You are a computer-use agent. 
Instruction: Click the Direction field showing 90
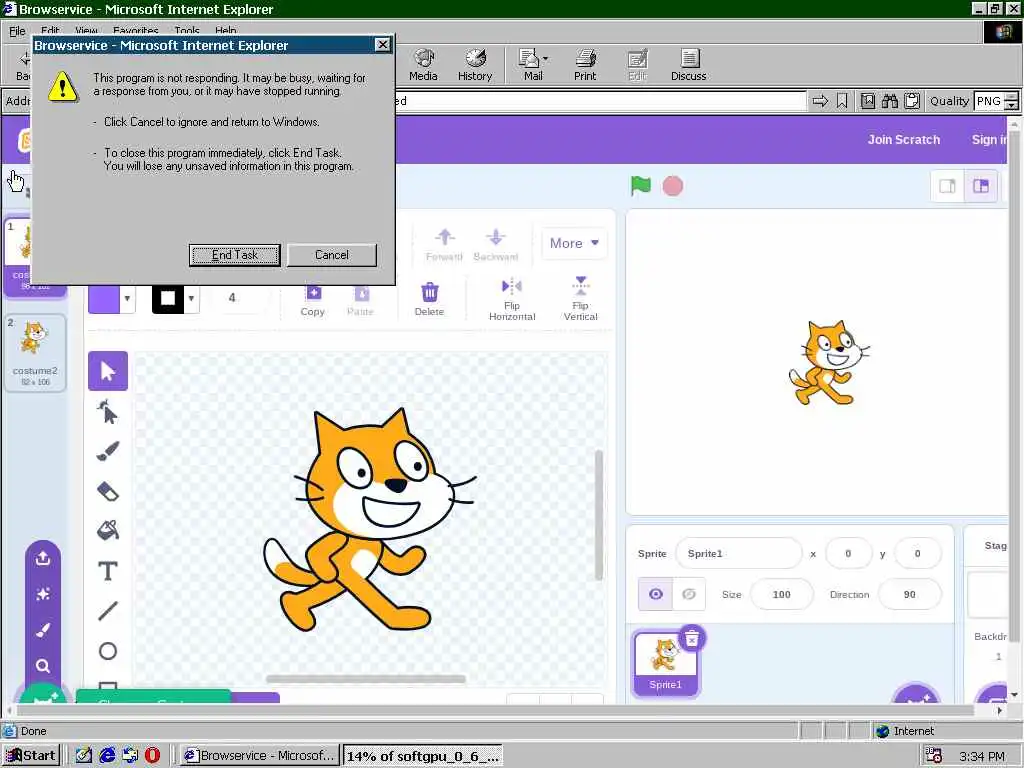coord(910,594)
